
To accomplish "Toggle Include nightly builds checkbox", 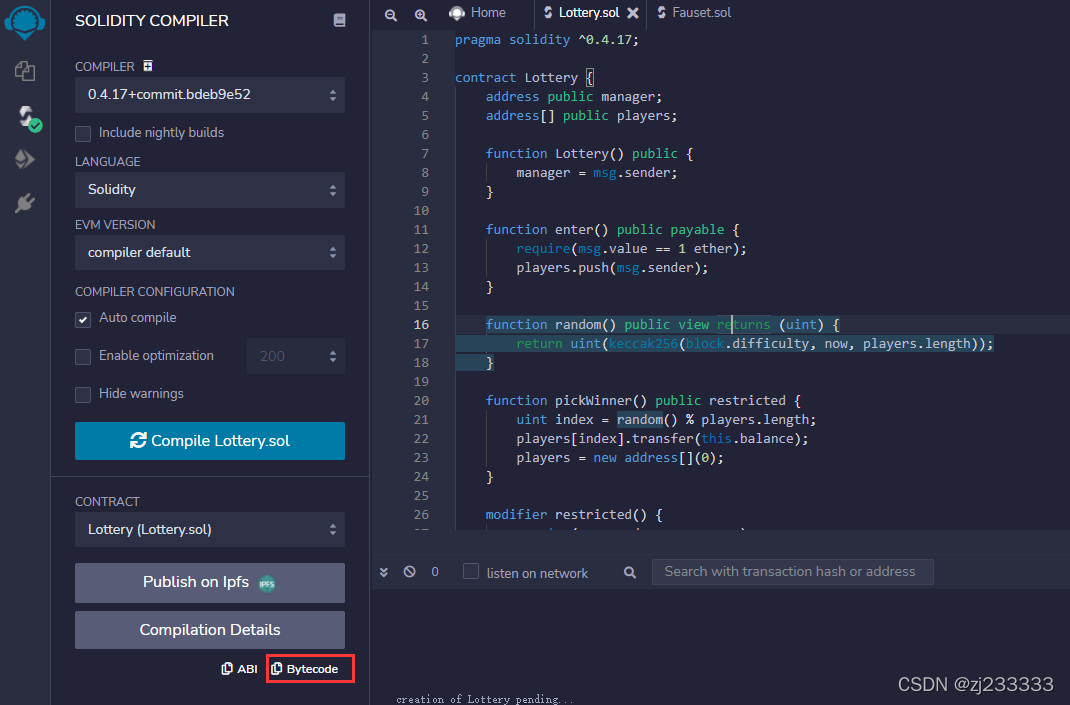I will tap(83, 133).
